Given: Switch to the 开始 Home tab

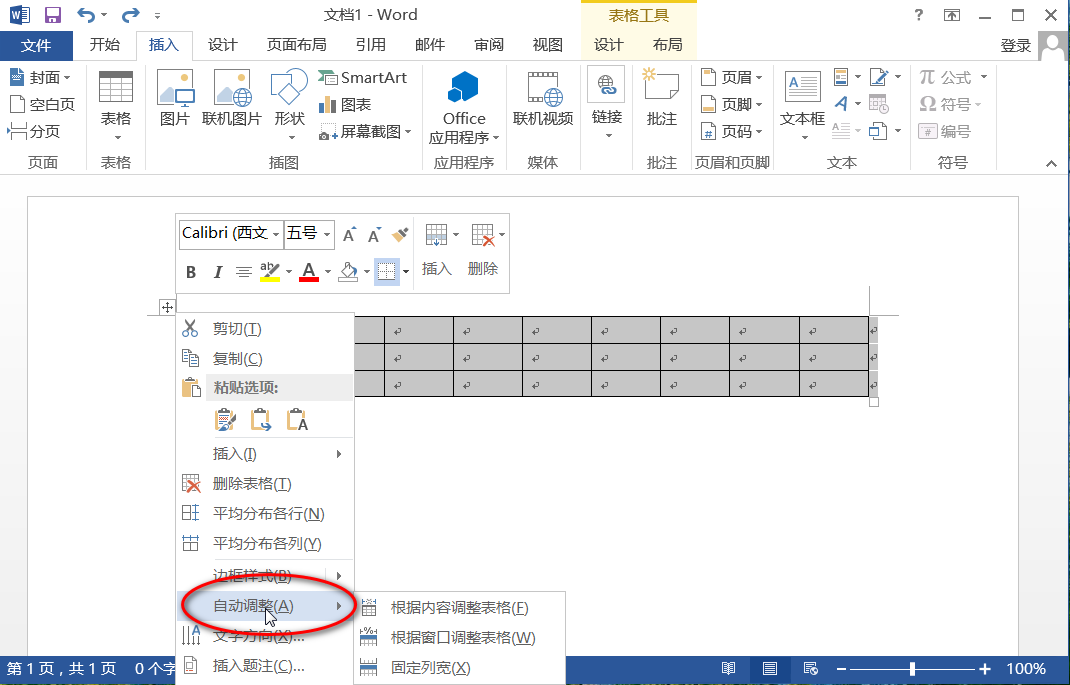Looking at the screenshot, I should click(104, 45).
